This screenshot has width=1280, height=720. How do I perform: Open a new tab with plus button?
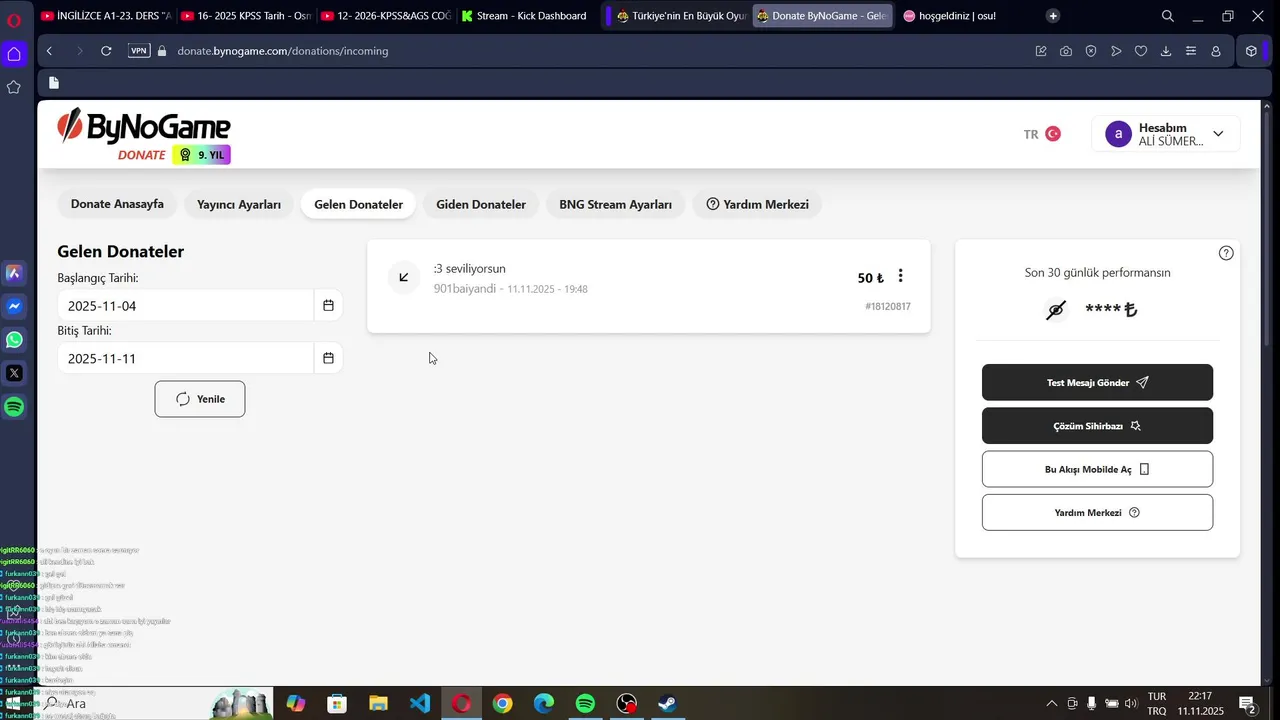coord(1053,16)
